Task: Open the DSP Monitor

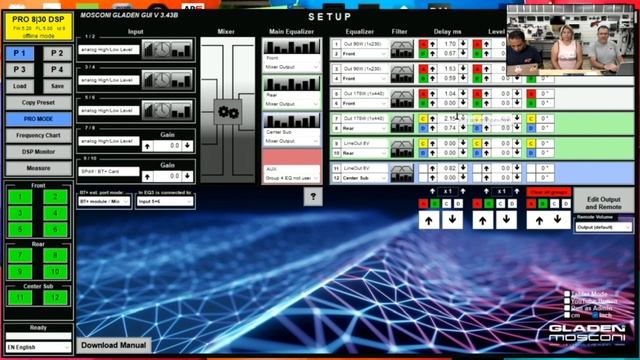Action: [38, 151]
